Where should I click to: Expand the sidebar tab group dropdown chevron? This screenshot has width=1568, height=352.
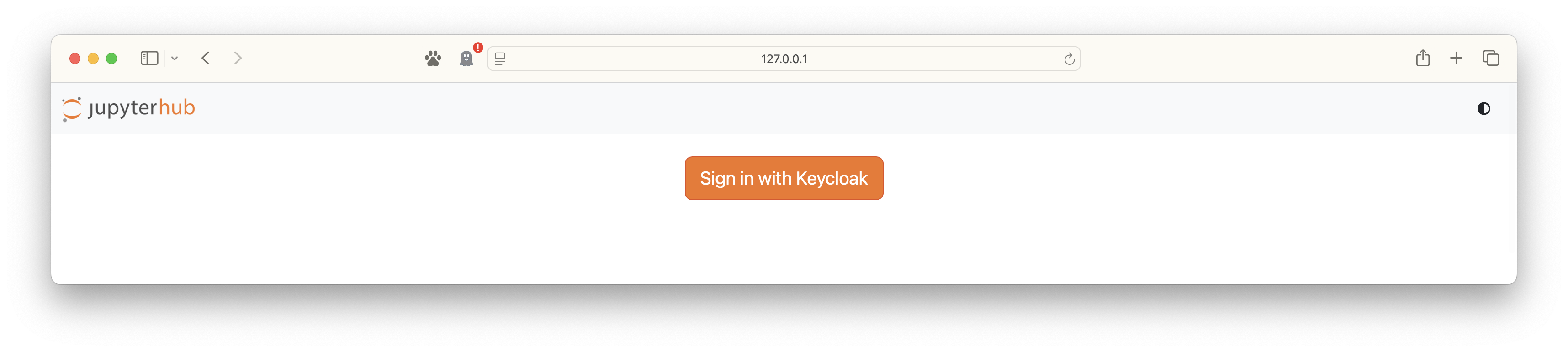(175, 59)
